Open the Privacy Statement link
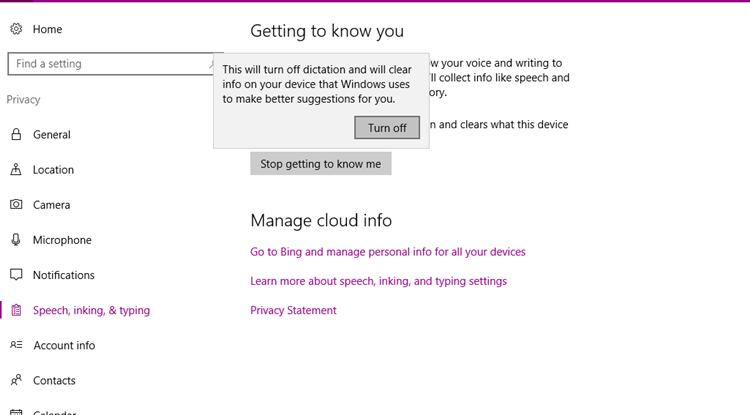This screenshot has height=415, width=750. point(293,310)
